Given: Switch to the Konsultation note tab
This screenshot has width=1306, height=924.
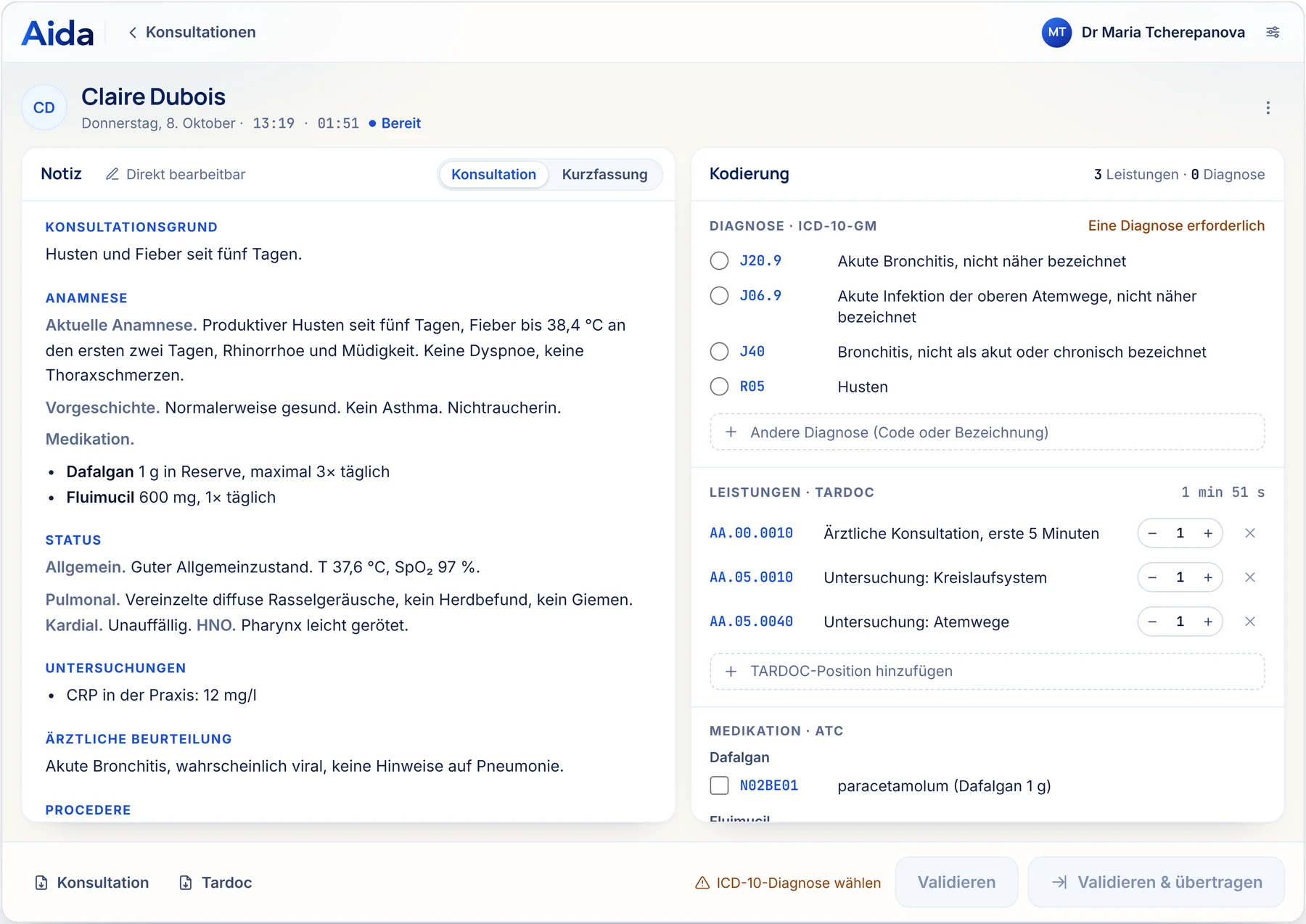Looking at the screenshot, I should (493, 174).
